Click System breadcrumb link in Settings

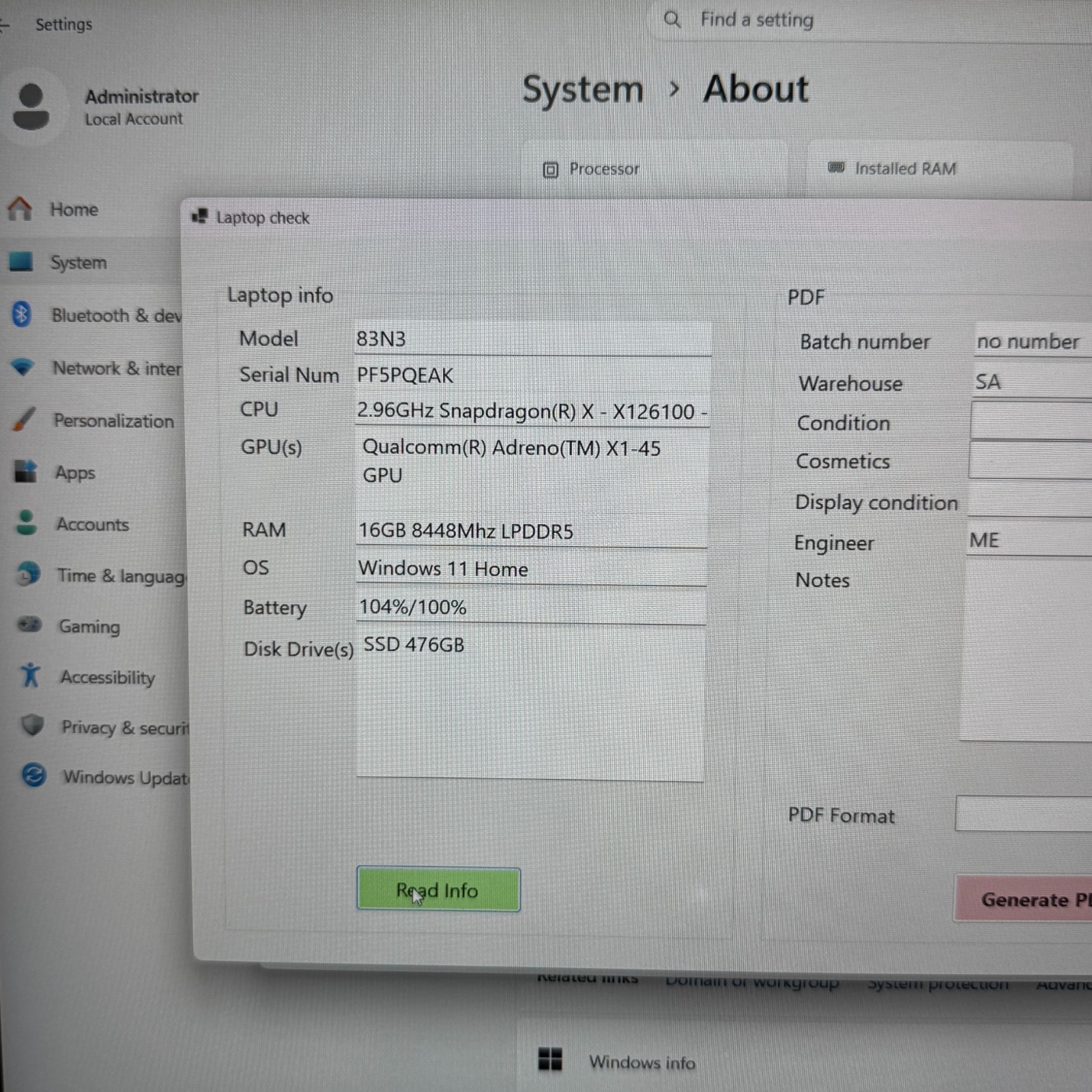click(x=583, y=90)
